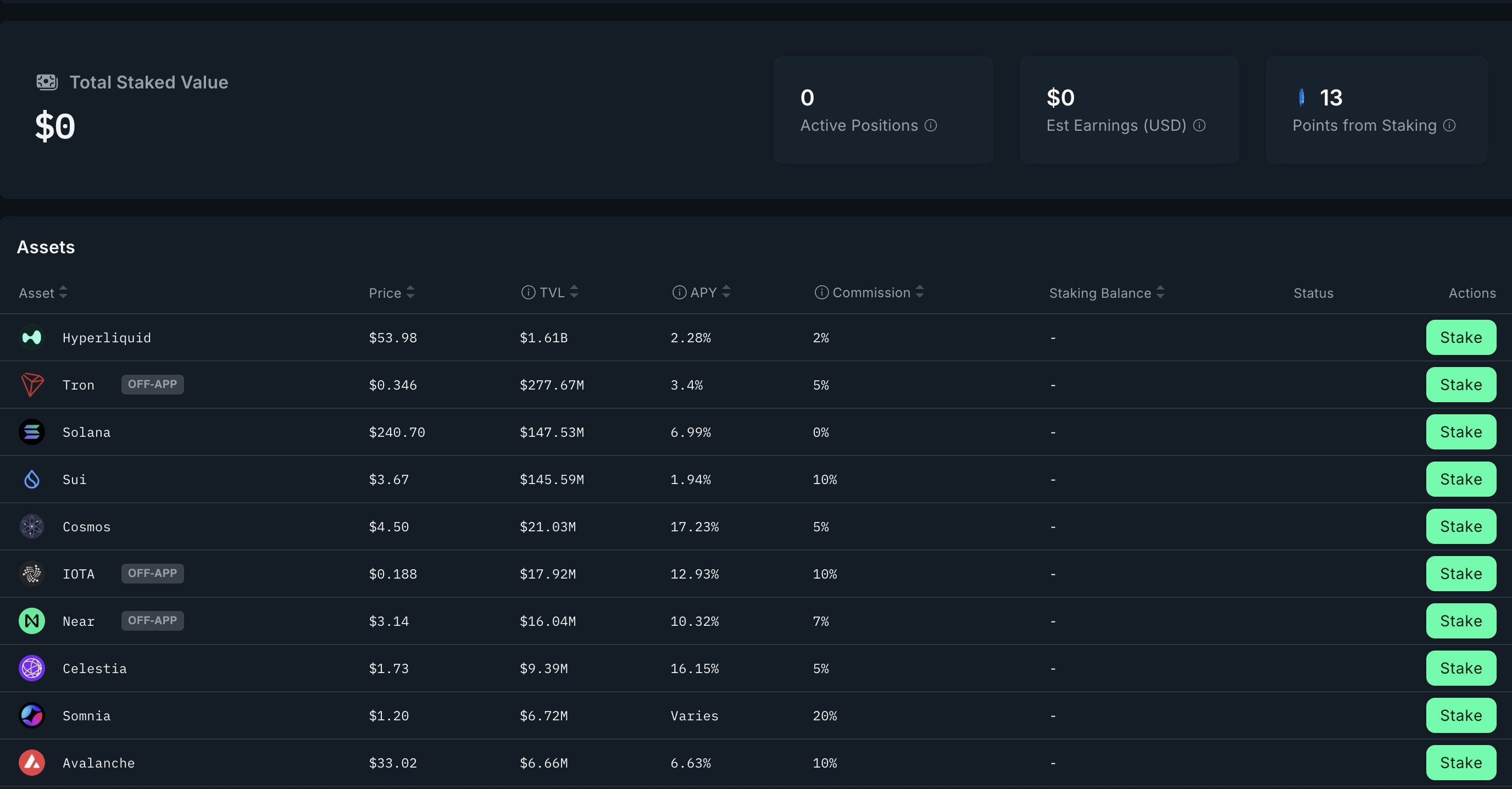
Task: Stake Celestia using its Stake button
Action: 1460,668
